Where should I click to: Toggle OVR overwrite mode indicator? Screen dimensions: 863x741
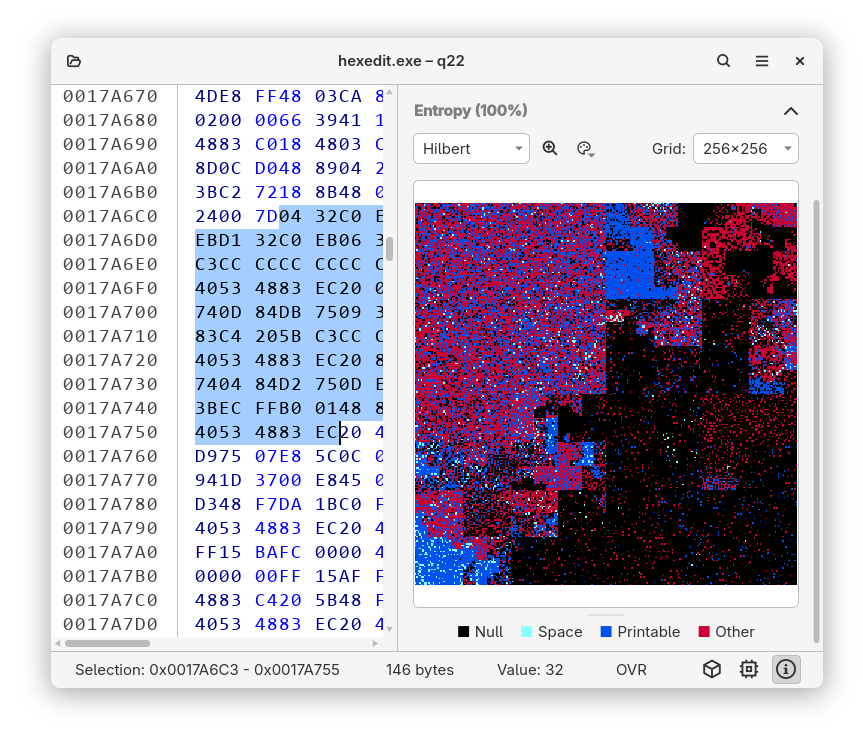[631, 670]
